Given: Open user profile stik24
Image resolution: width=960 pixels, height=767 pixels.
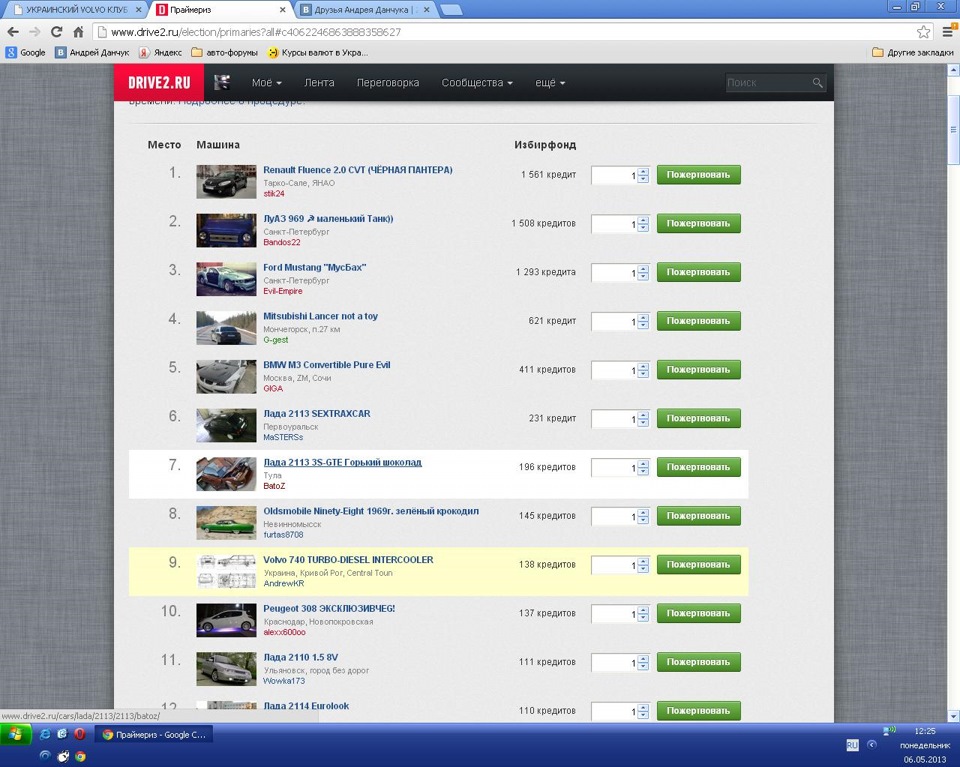Looking at the screenshot, I should pos(274,193).
